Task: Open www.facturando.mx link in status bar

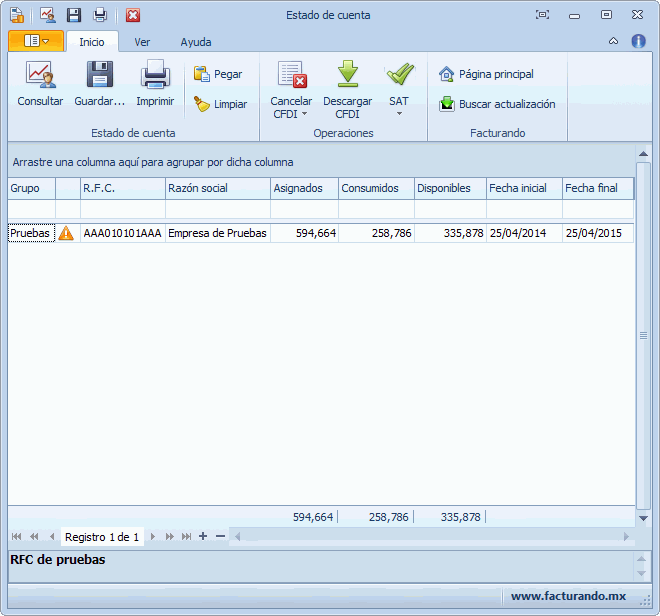Action: [568, 596]
